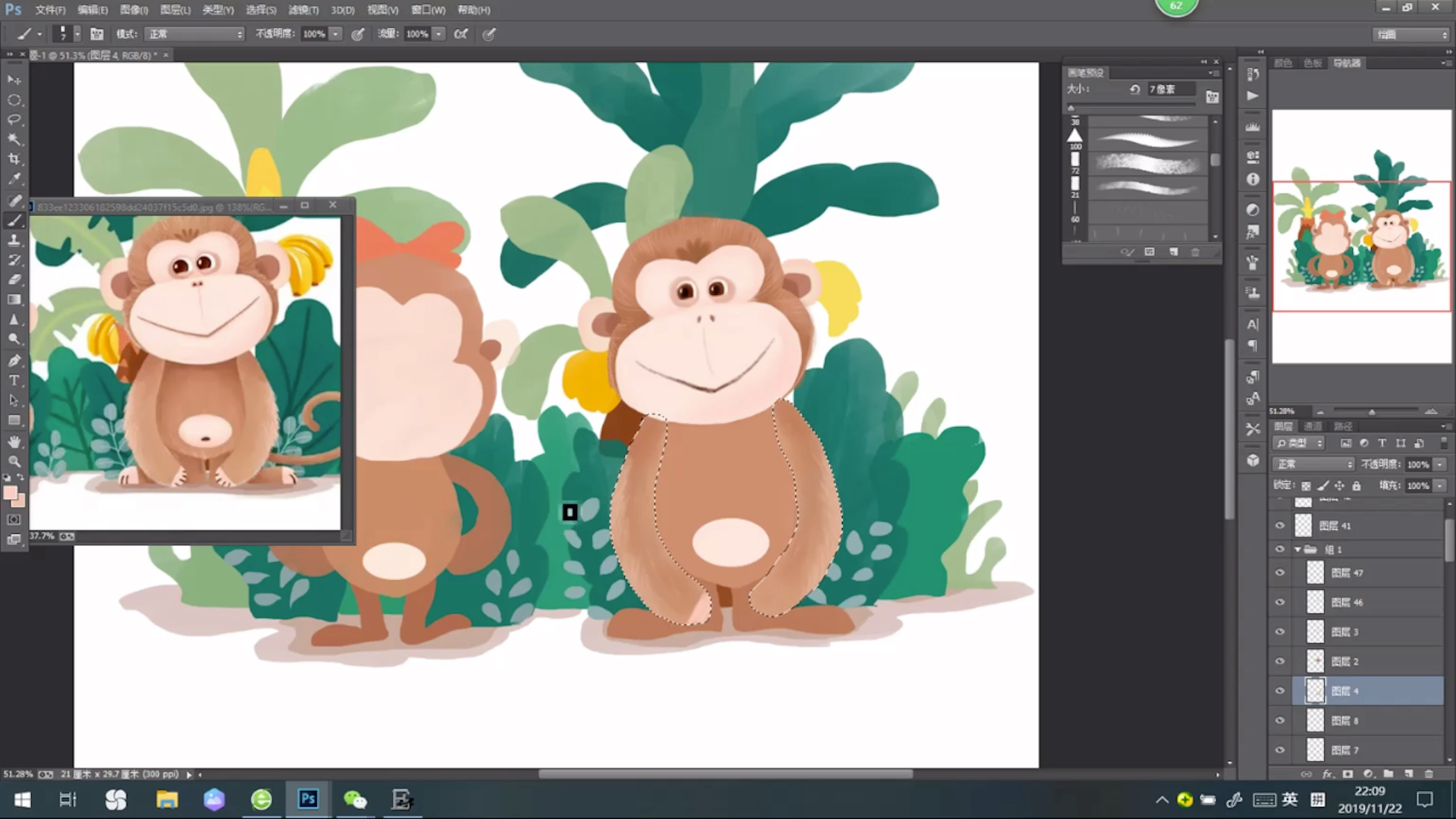Image resolution: width=1456 pixels, height=819 pixels.
Task: Open the Actions panel play icon
Action: [x=1253, y=96]
